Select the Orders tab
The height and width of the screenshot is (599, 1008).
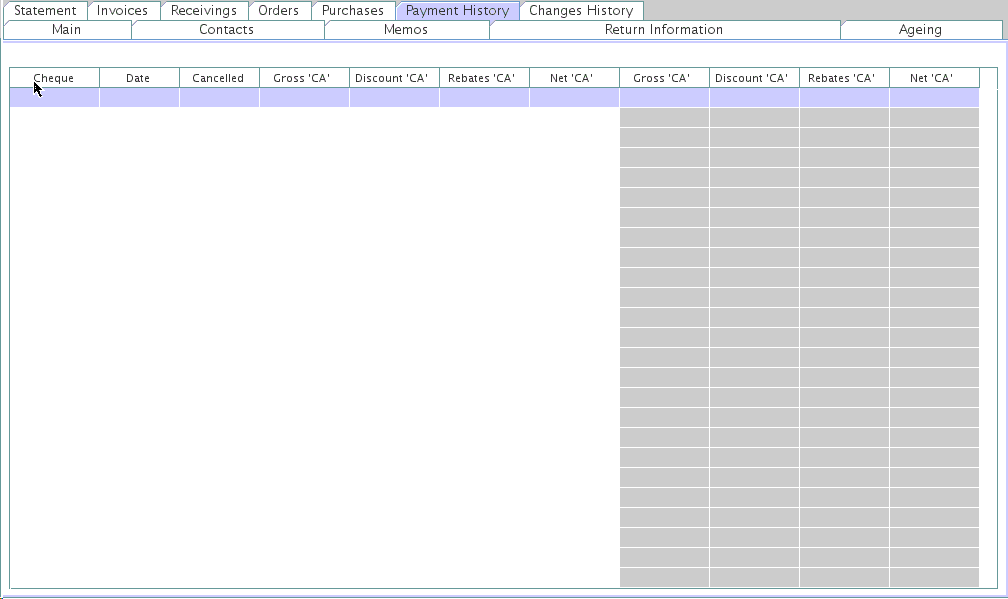coord(278,10)
